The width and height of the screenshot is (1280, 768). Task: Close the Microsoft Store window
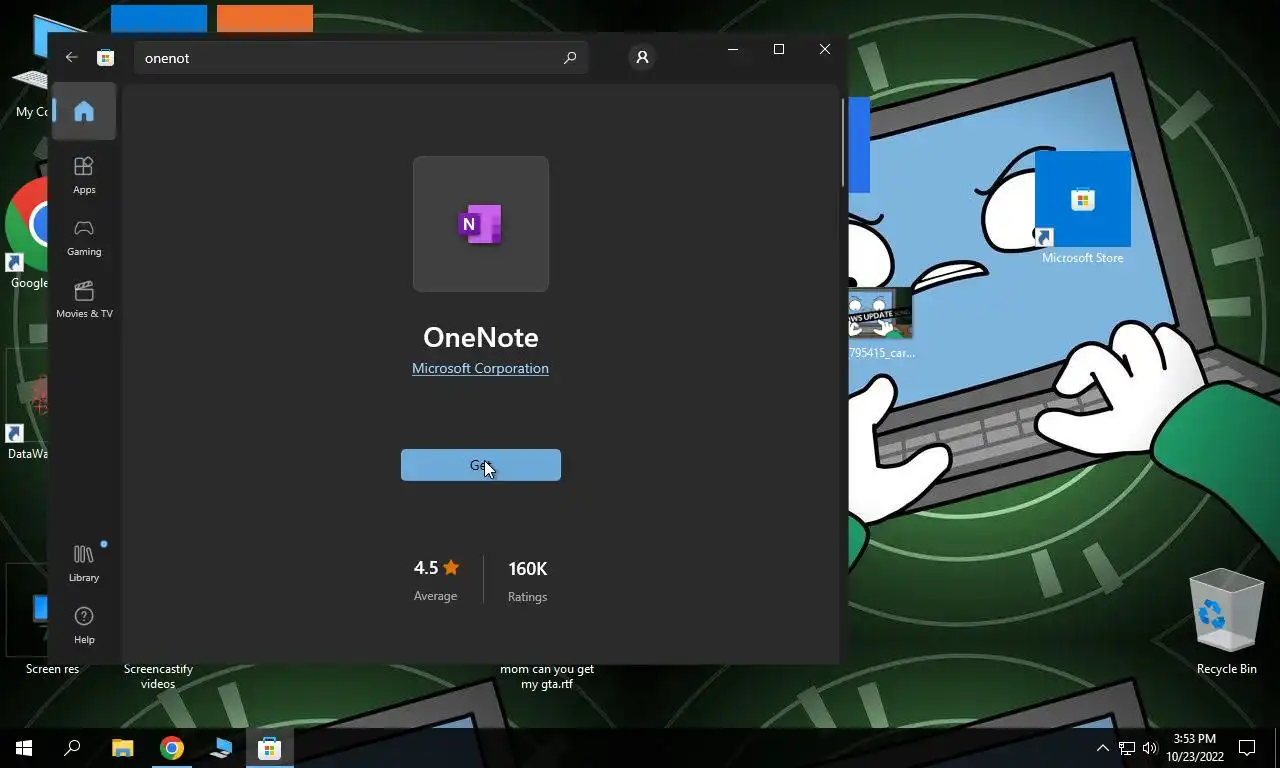(x=825, y=49)
